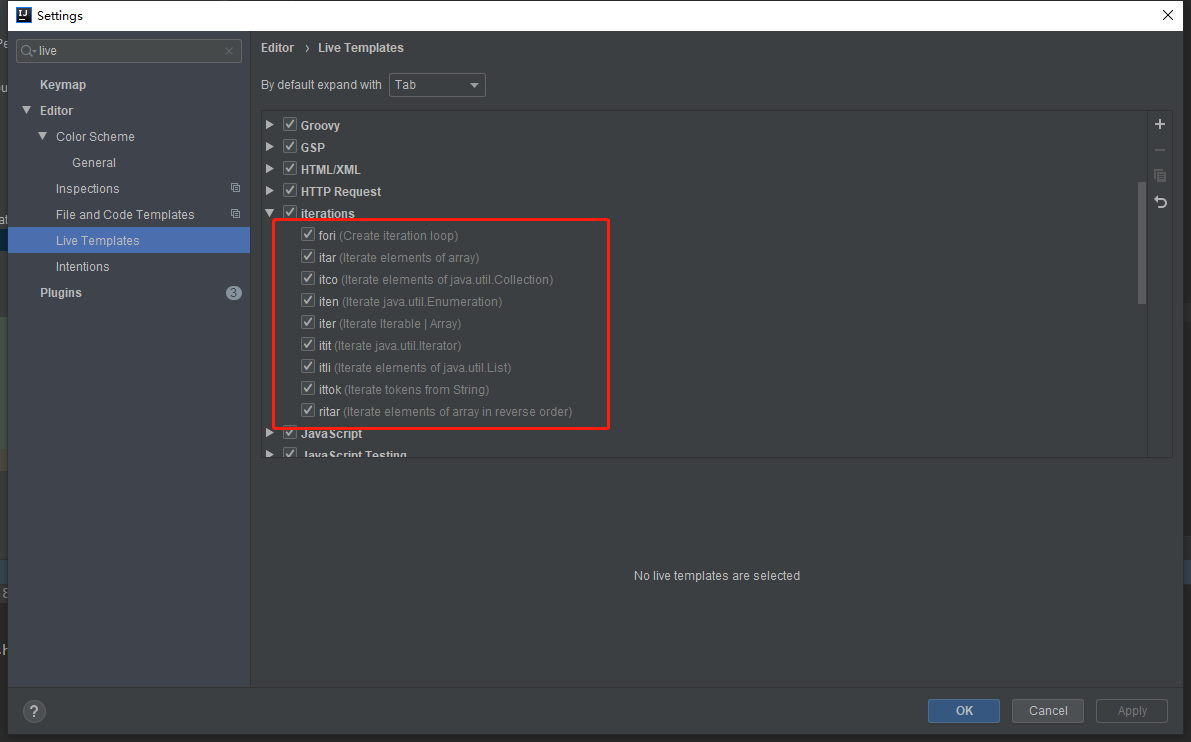Click the Live Templates breadcrumb title

pos(361,47)
